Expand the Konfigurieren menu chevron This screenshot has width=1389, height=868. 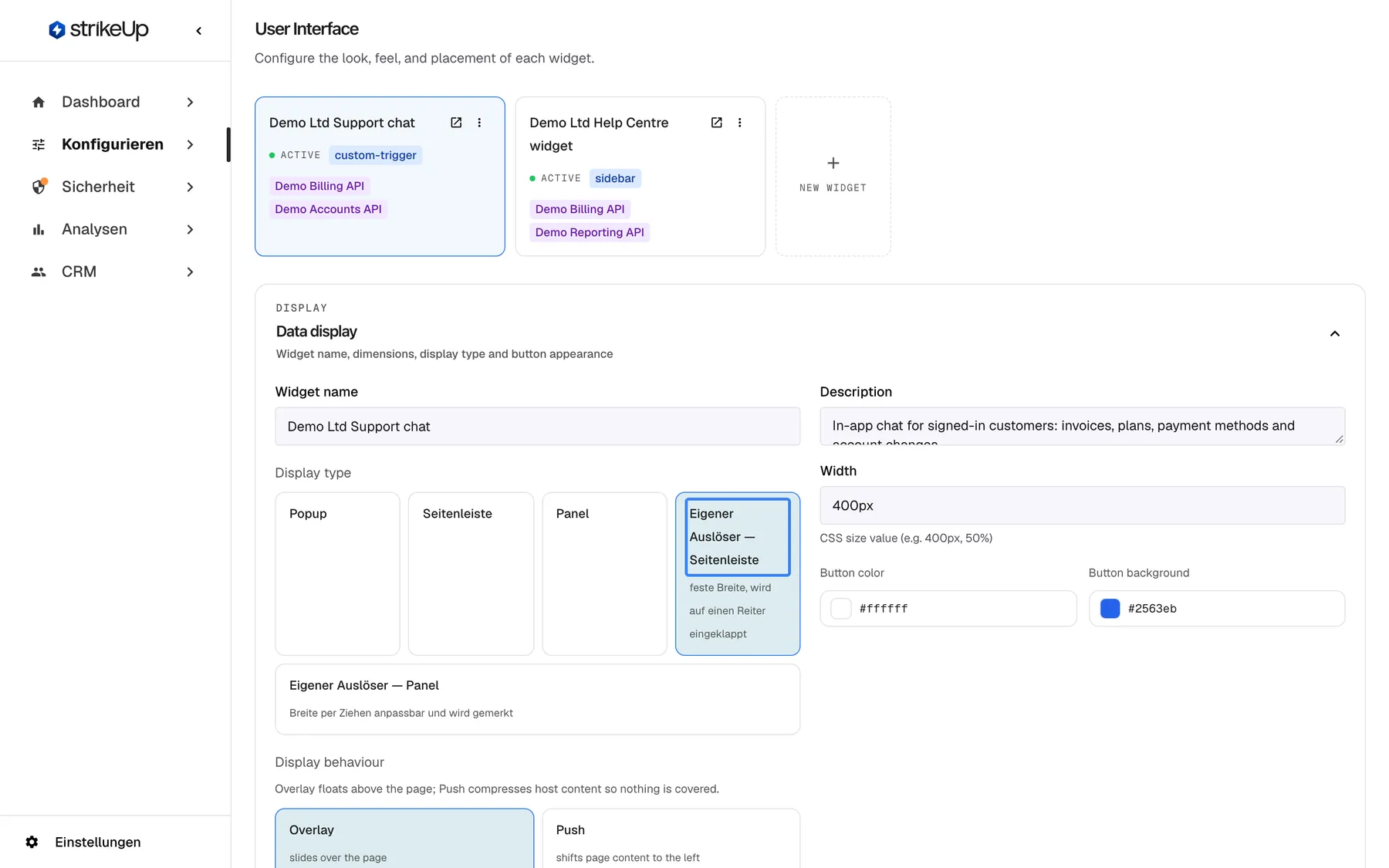(x=190, y=144)
